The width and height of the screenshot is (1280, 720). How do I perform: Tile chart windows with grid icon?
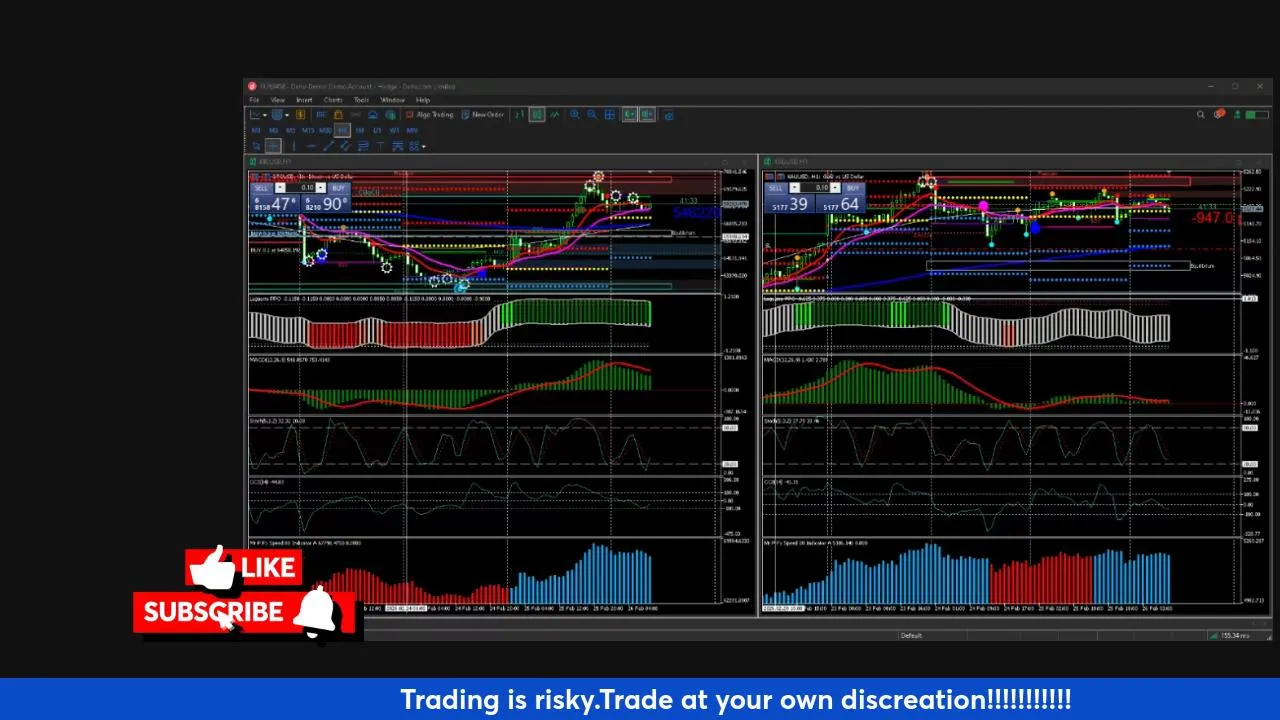tap(609, 115)
